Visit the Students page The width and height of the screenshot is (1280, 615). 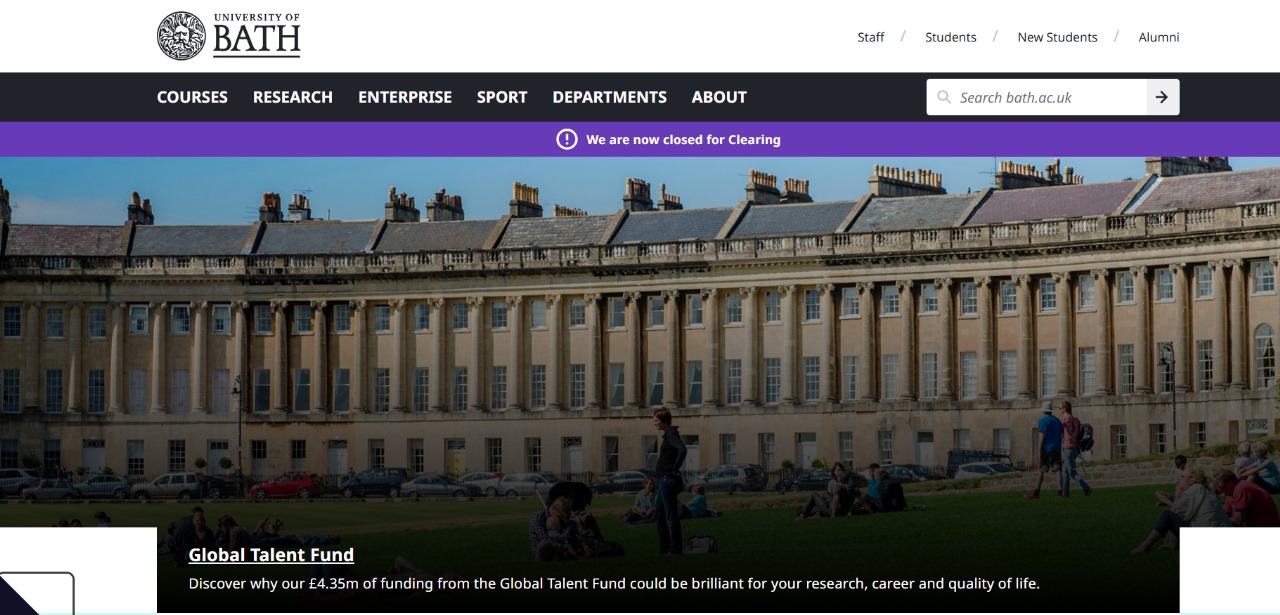[x=951, y=37]
